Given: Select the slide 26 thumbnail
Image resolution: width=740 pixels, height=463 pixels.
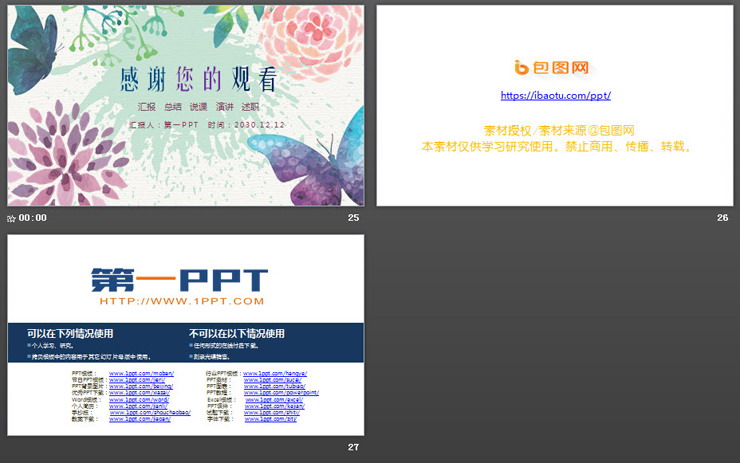Looking at the screenshot, I should pyautogui.click(x=554, y=105).
